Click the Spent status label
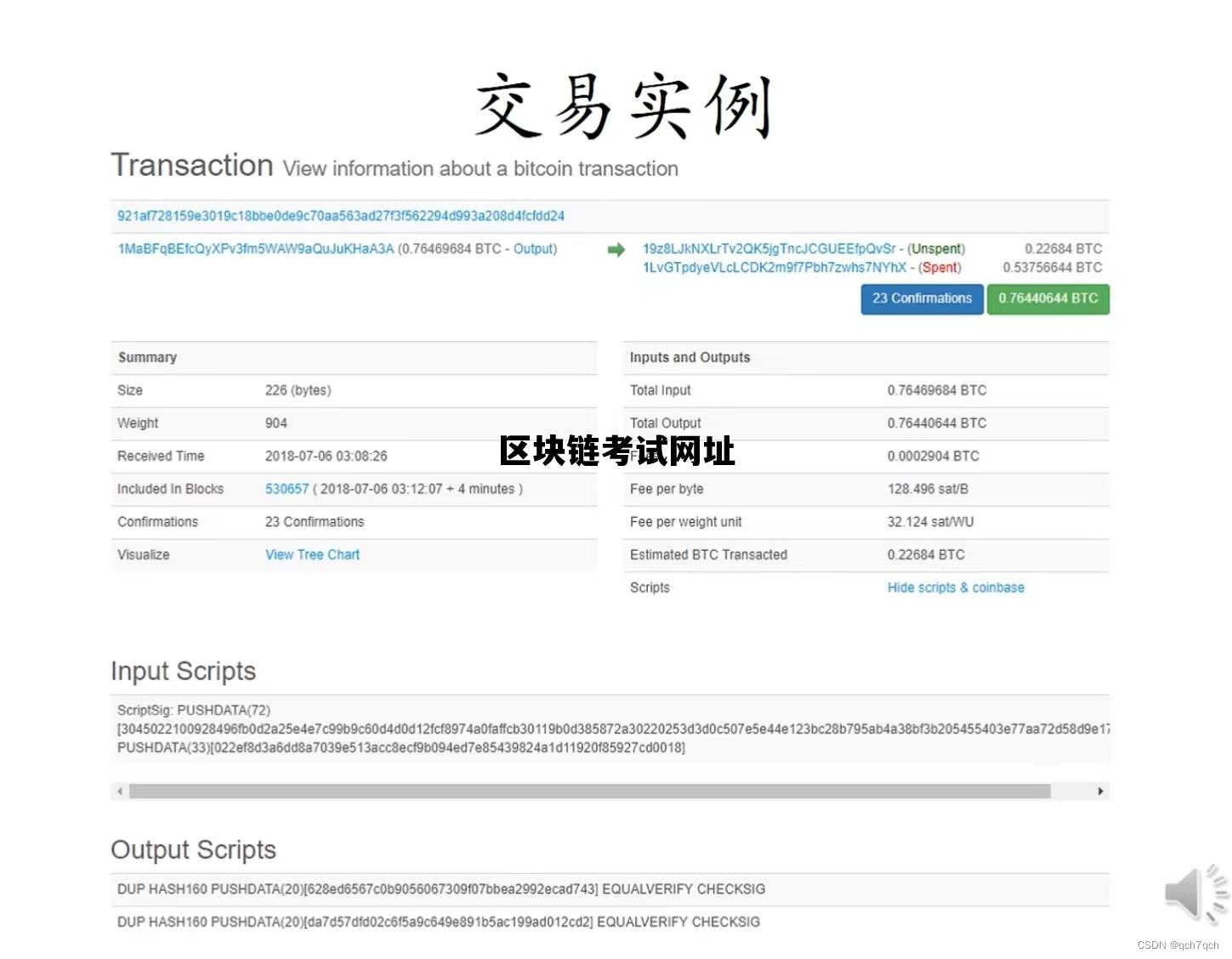 click(940, 268)
